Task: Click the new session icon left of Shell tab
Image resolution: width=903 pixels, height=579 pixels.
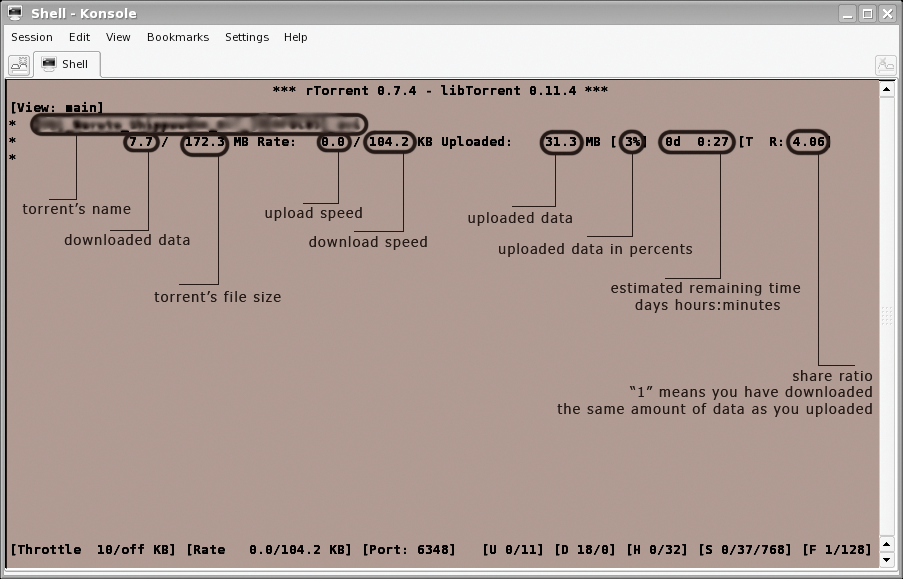Action: click(x=19, y=65)
